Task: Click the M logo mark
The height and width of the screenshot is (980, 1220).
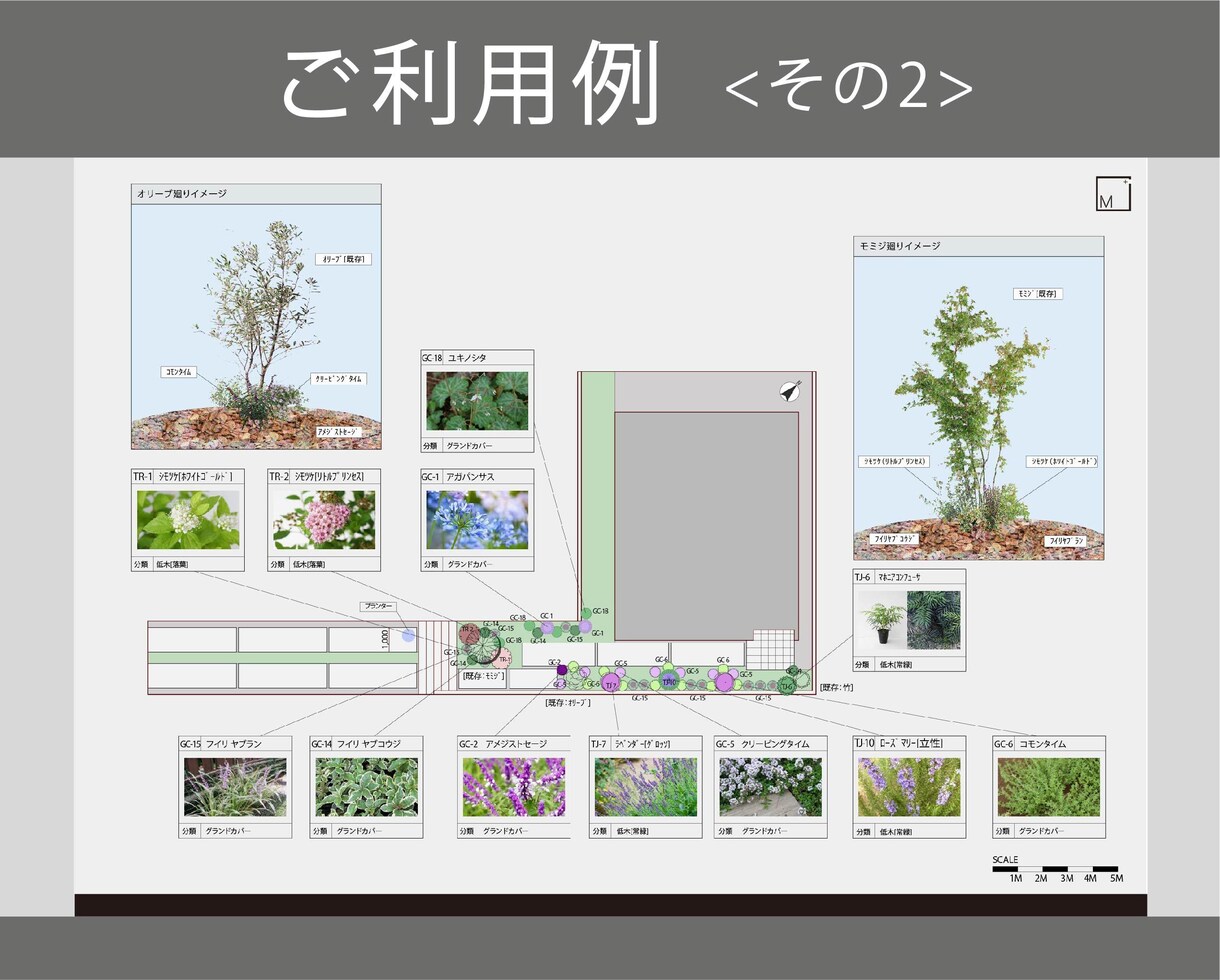Action: tap(1113, 193)
